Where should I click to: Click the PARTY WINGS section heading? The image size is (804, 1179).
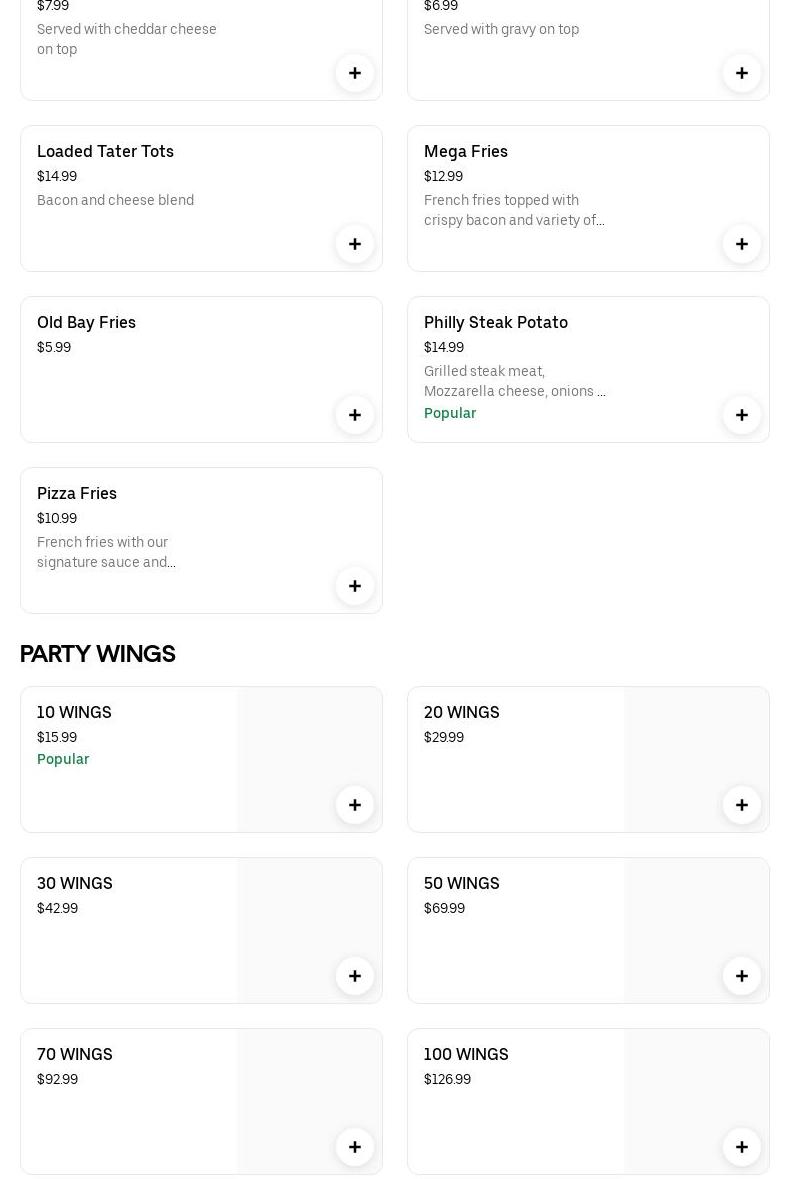[98, 654]
